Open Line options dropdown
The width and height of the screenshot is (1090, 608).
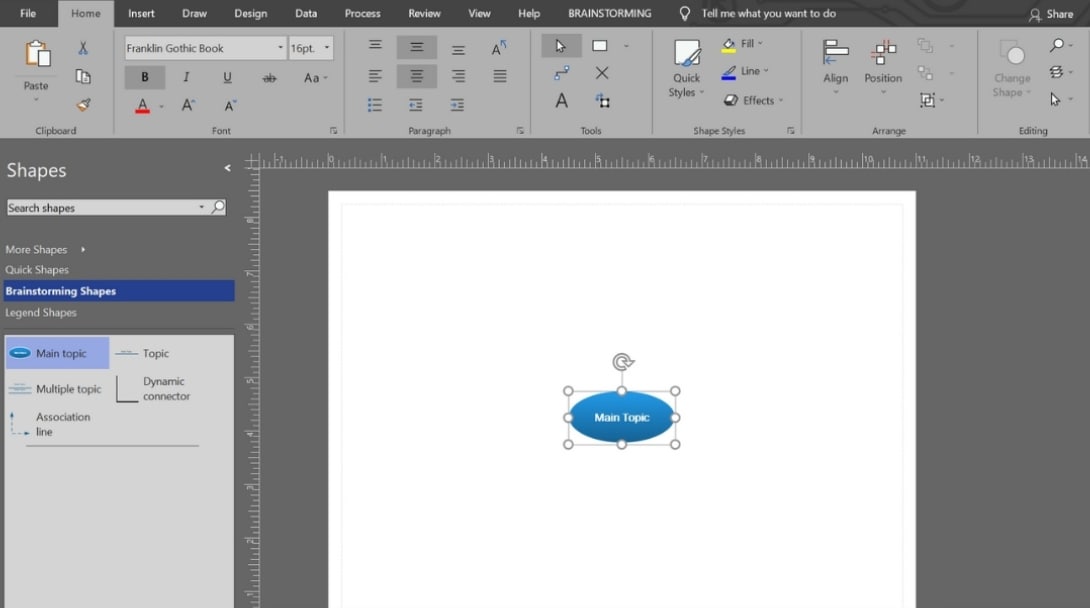(x=755, y=71)
